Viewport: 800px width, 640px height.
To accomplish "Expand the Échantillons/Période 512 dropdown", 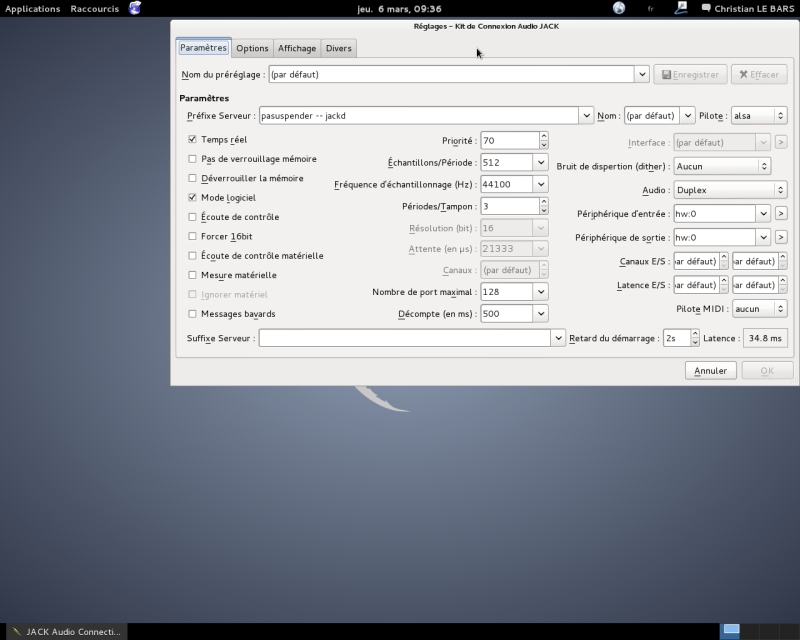I will (541, 163).
